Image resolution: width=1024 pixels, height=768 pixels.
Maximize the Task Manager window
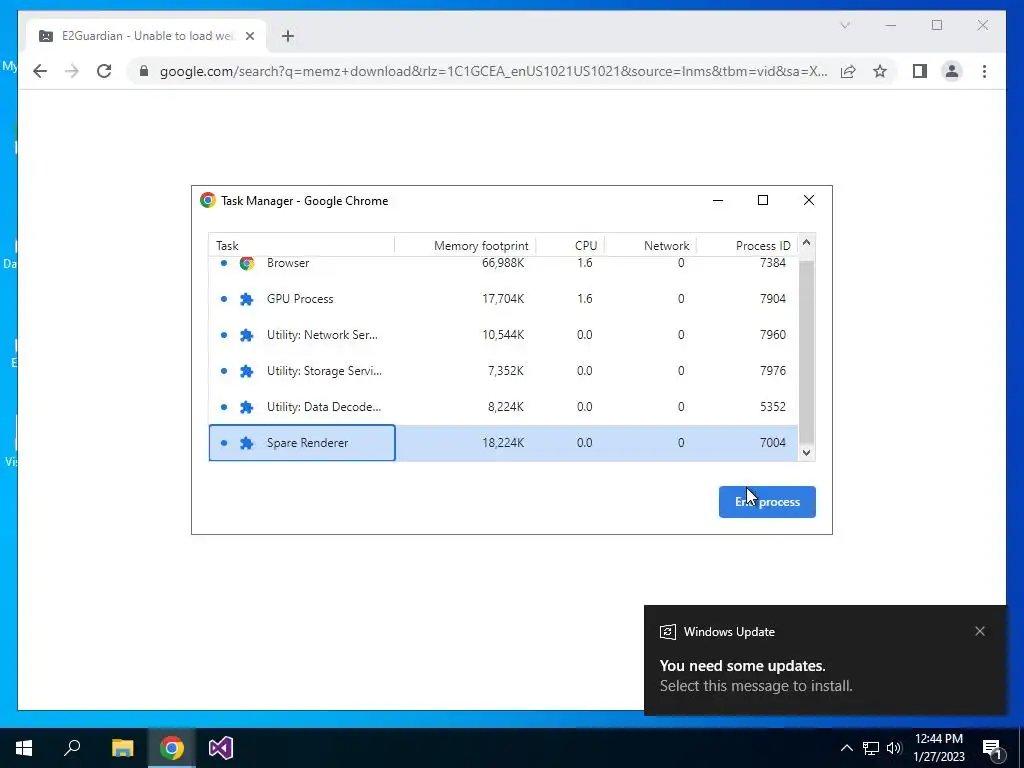[x=763, y=200]
